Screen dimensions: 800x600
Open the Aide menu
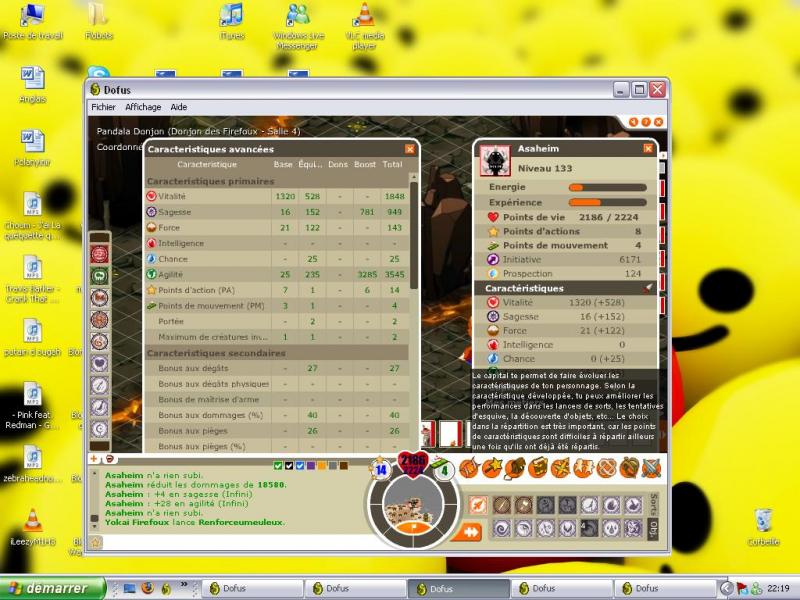[179, 107]
